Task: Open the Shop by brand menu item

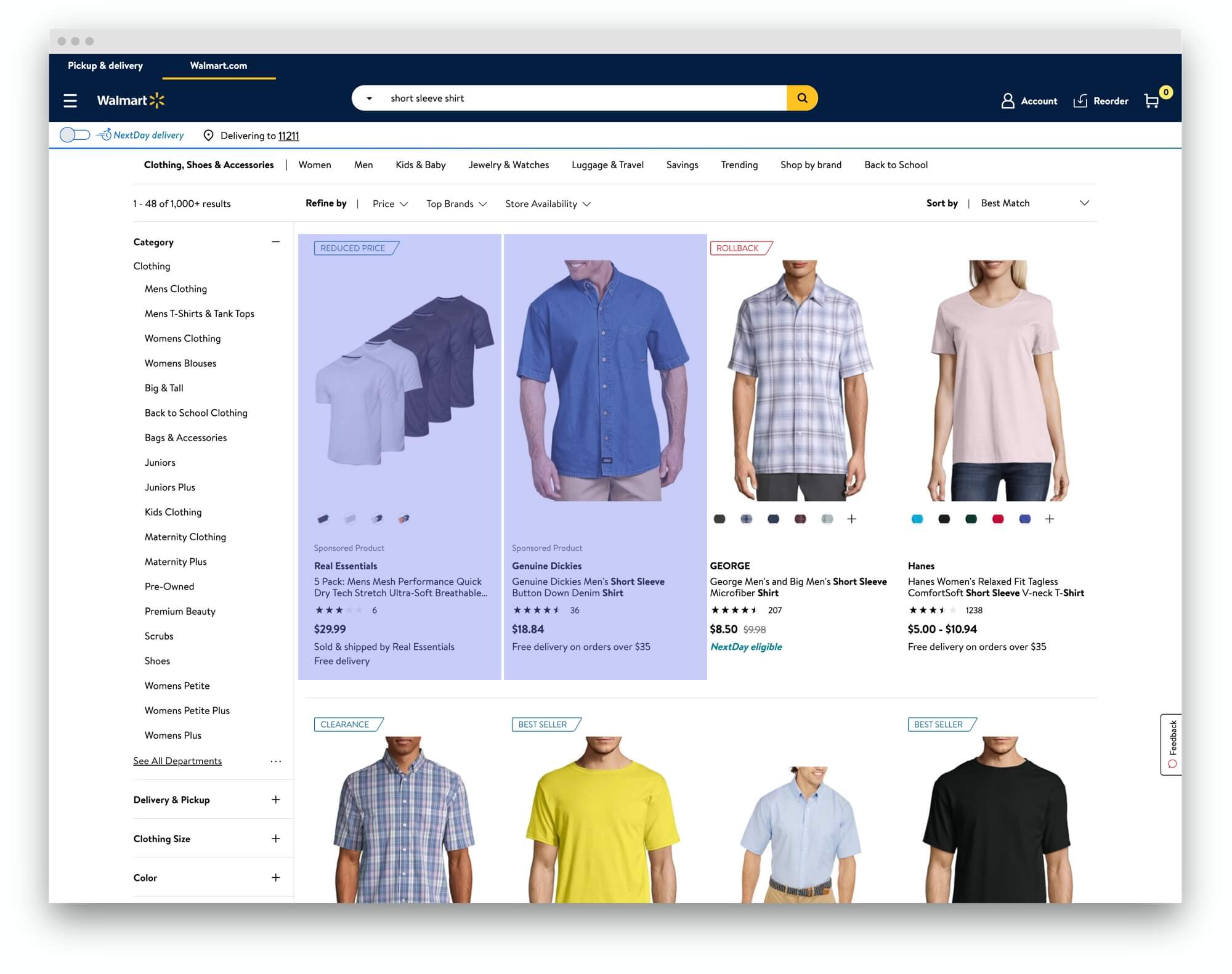Action: tap(811, 165)
